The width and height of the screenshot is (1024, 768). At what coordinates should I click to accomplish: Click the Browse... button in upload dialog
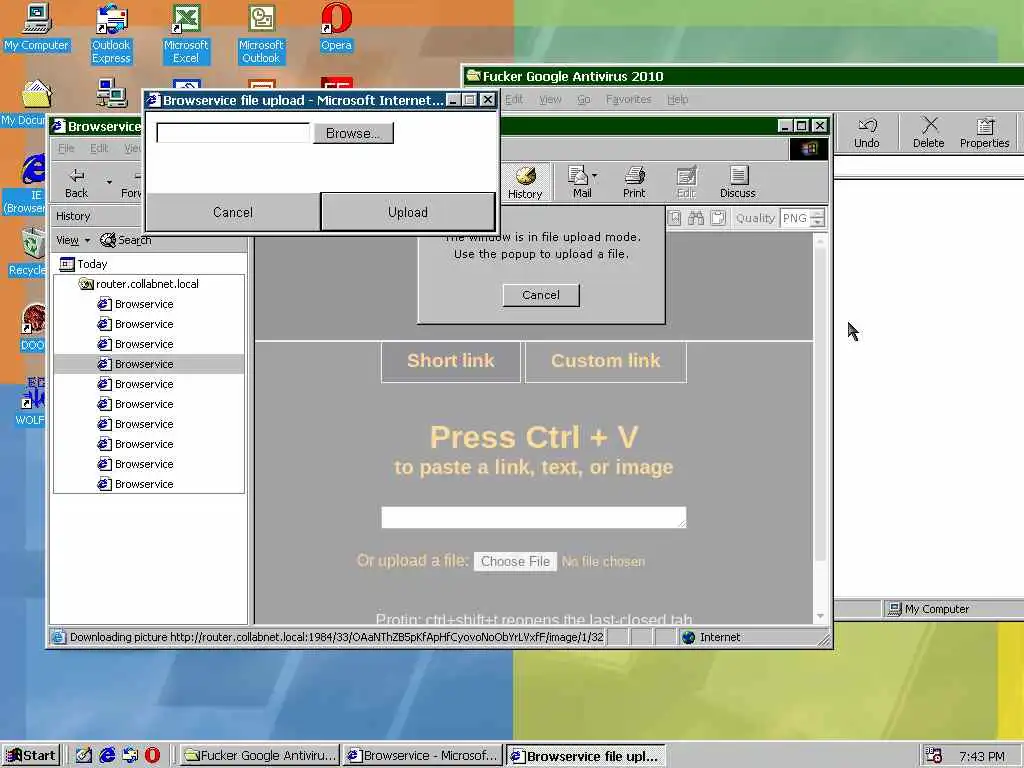click(x=353, y=133)
